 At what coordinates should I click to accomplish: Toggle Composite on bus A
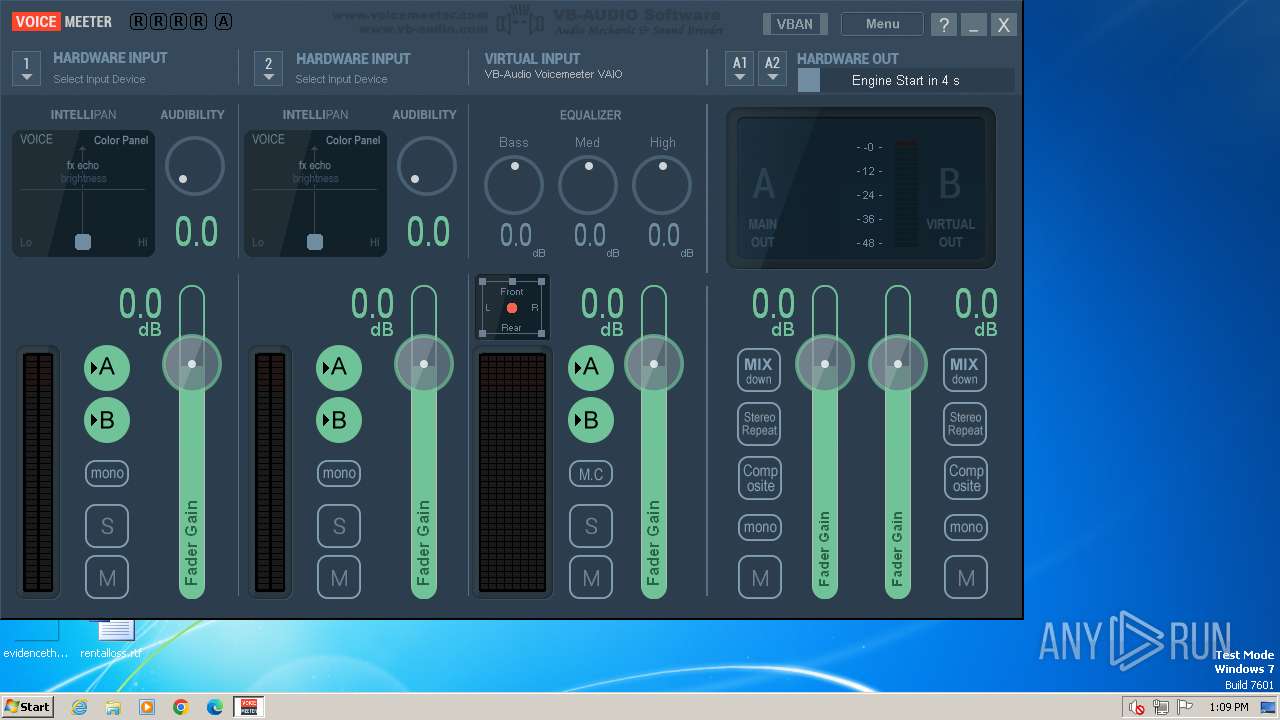(x=760, y=478)
